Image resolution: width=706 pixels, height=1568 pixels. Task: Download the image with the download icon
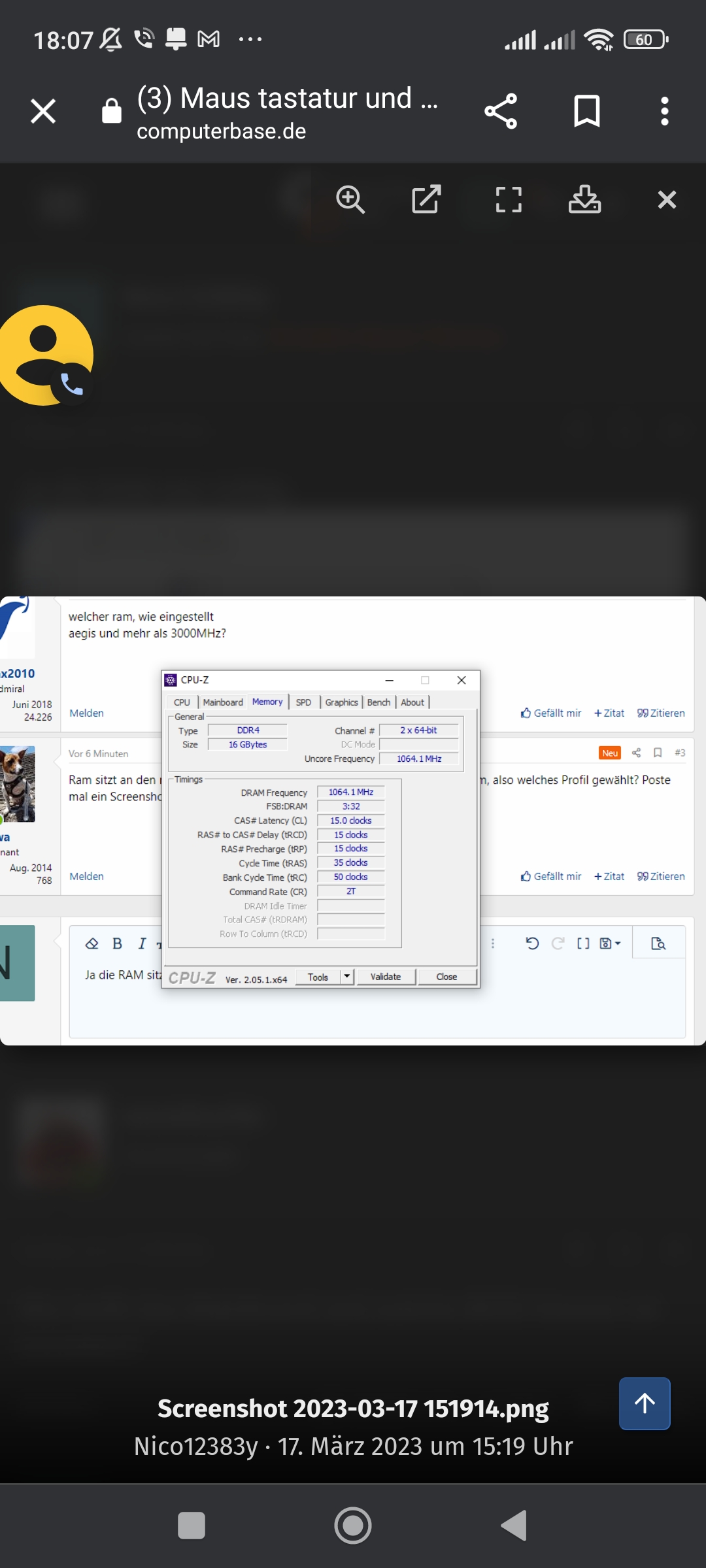(584, 199)
